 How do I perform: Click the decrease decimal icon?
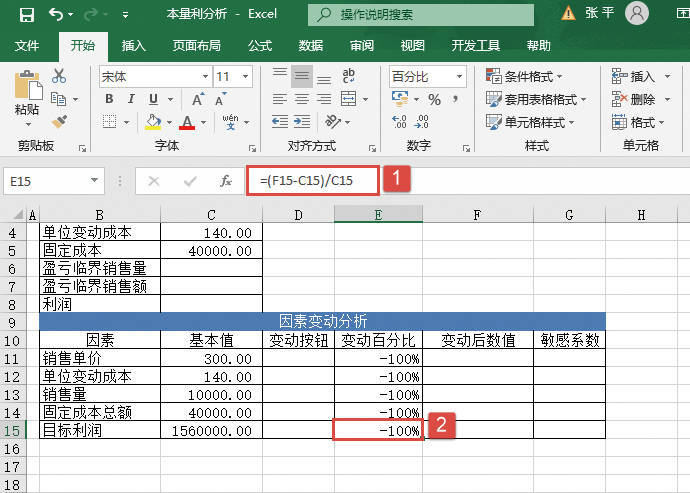coord(421,121)
